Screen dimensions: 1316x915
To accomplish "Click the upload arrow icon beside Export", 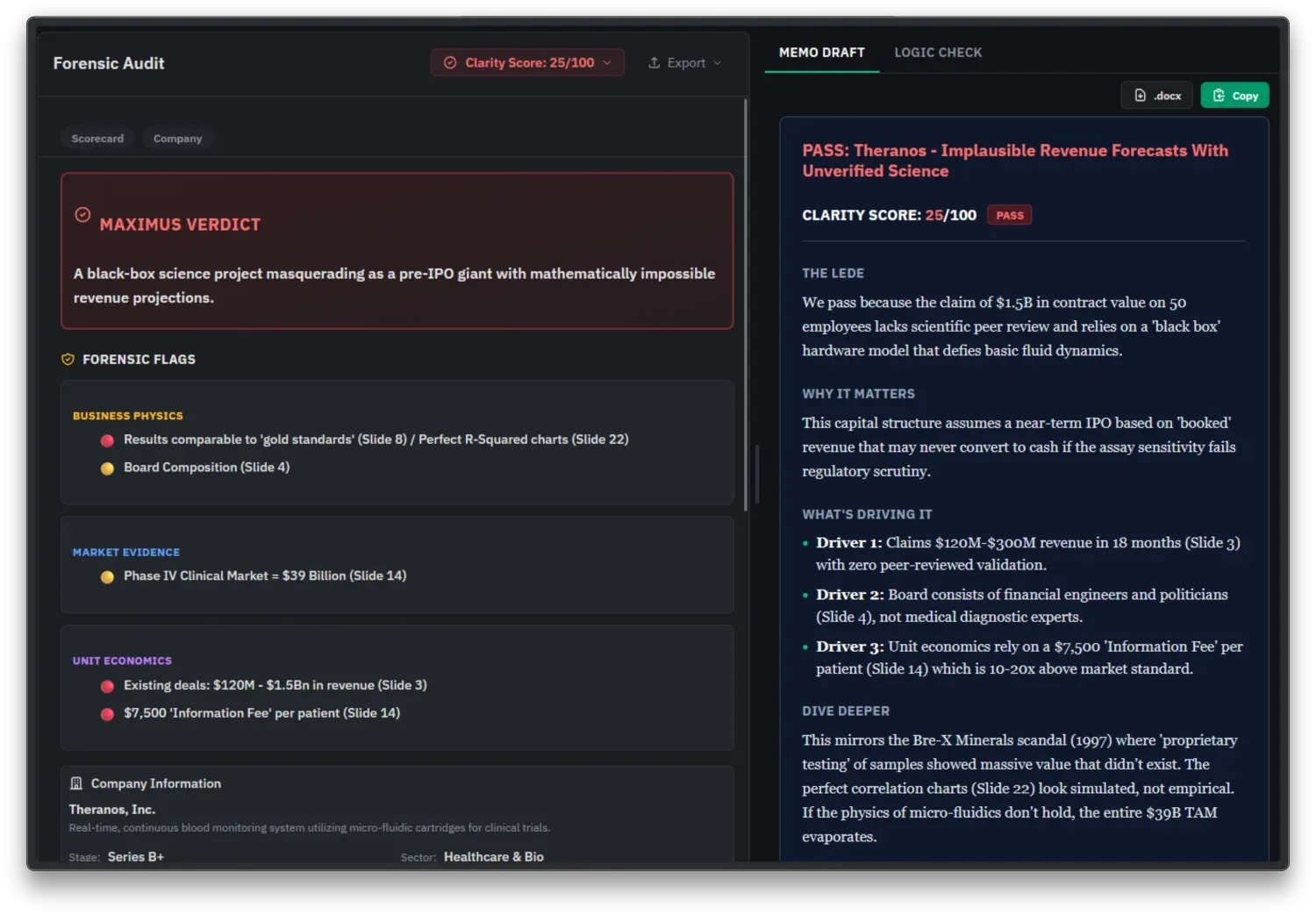I will point(653,62).
